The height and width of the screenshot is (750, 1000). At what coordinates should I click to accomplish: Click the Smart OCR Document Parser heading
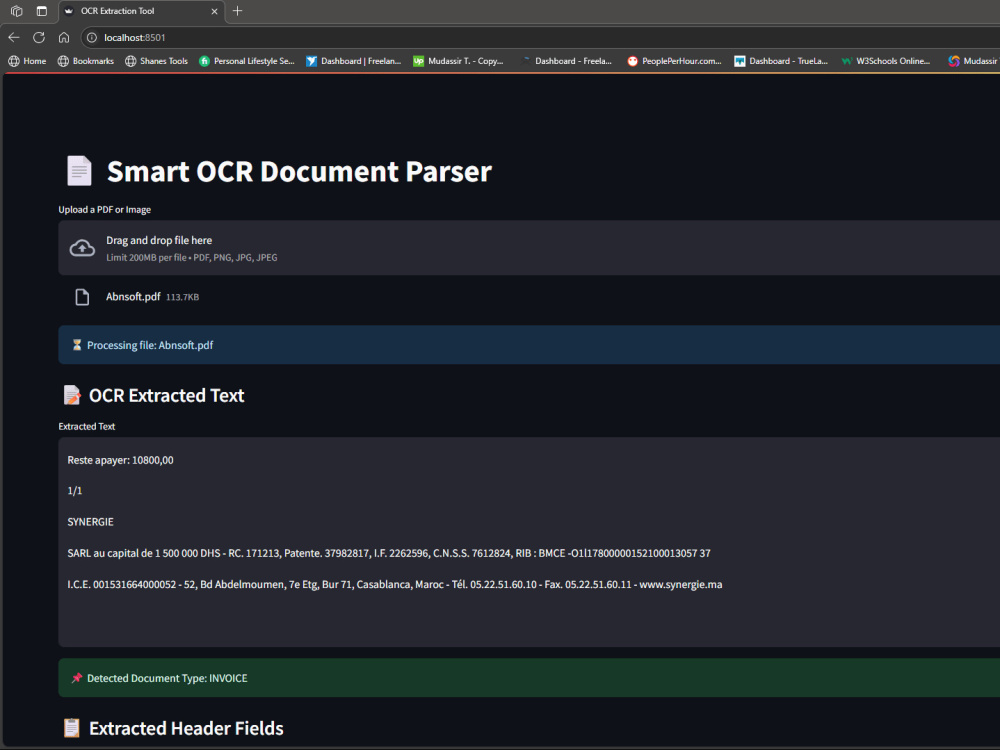(x=299, y=171)
